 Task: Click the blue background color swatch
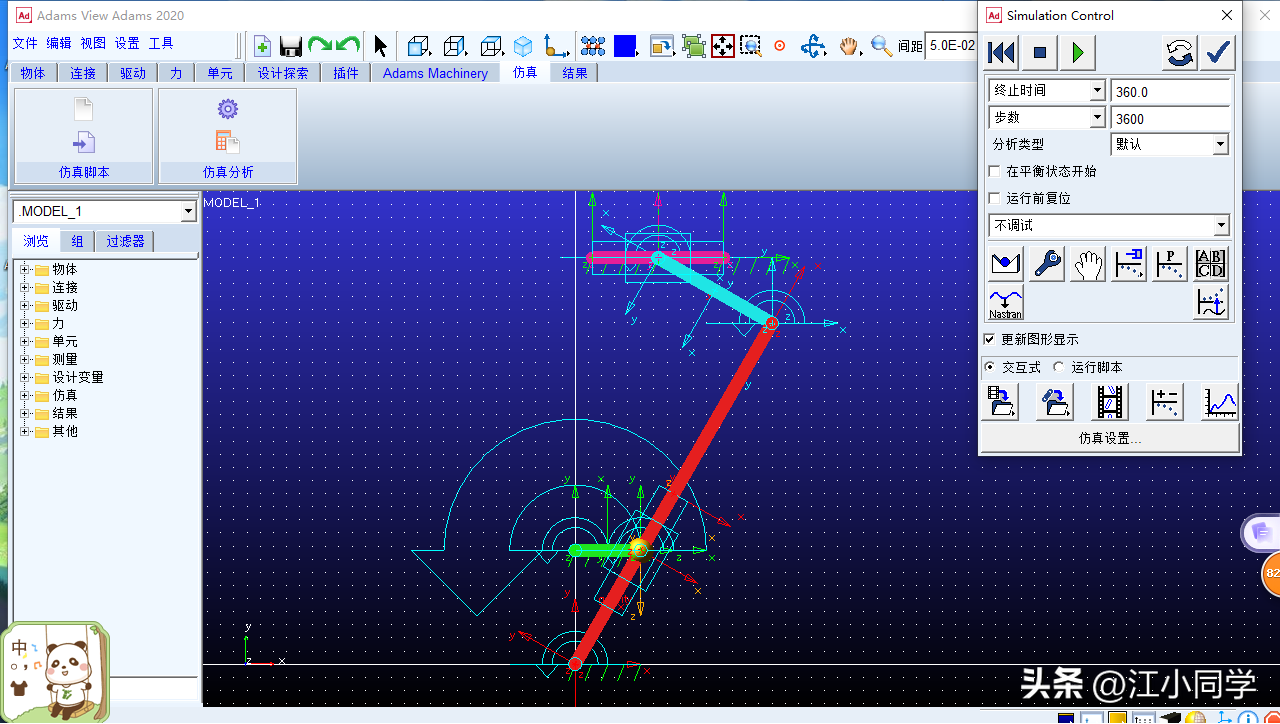pyautogui.click(x=625, y=46)
